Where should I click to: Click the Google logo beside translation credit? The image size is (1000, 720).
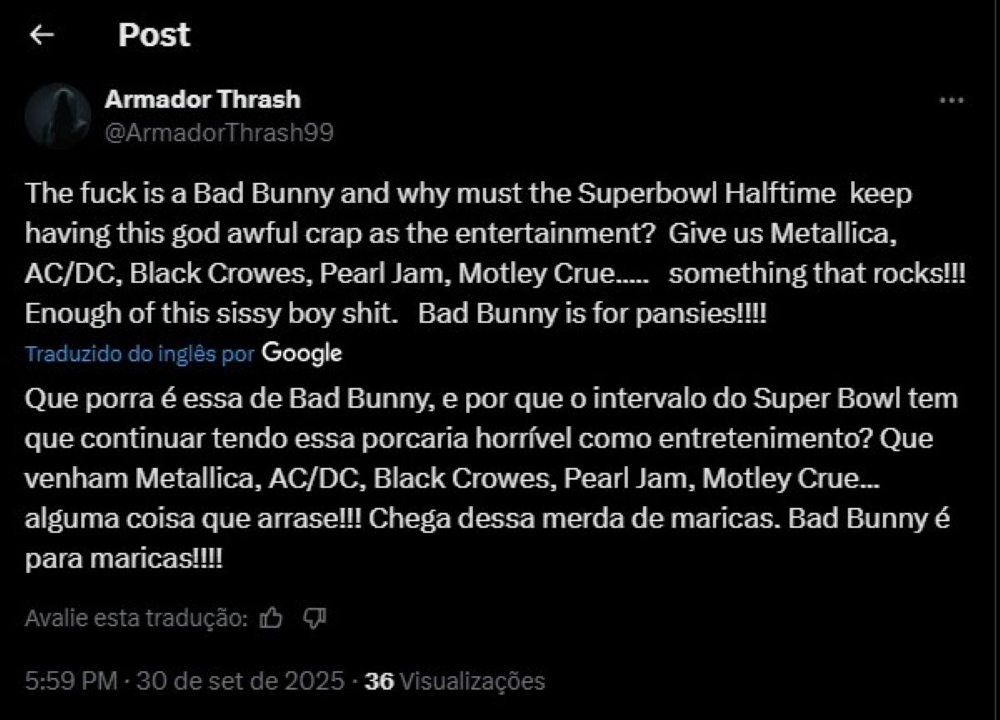pyautogui.click(x=302, y=353)
